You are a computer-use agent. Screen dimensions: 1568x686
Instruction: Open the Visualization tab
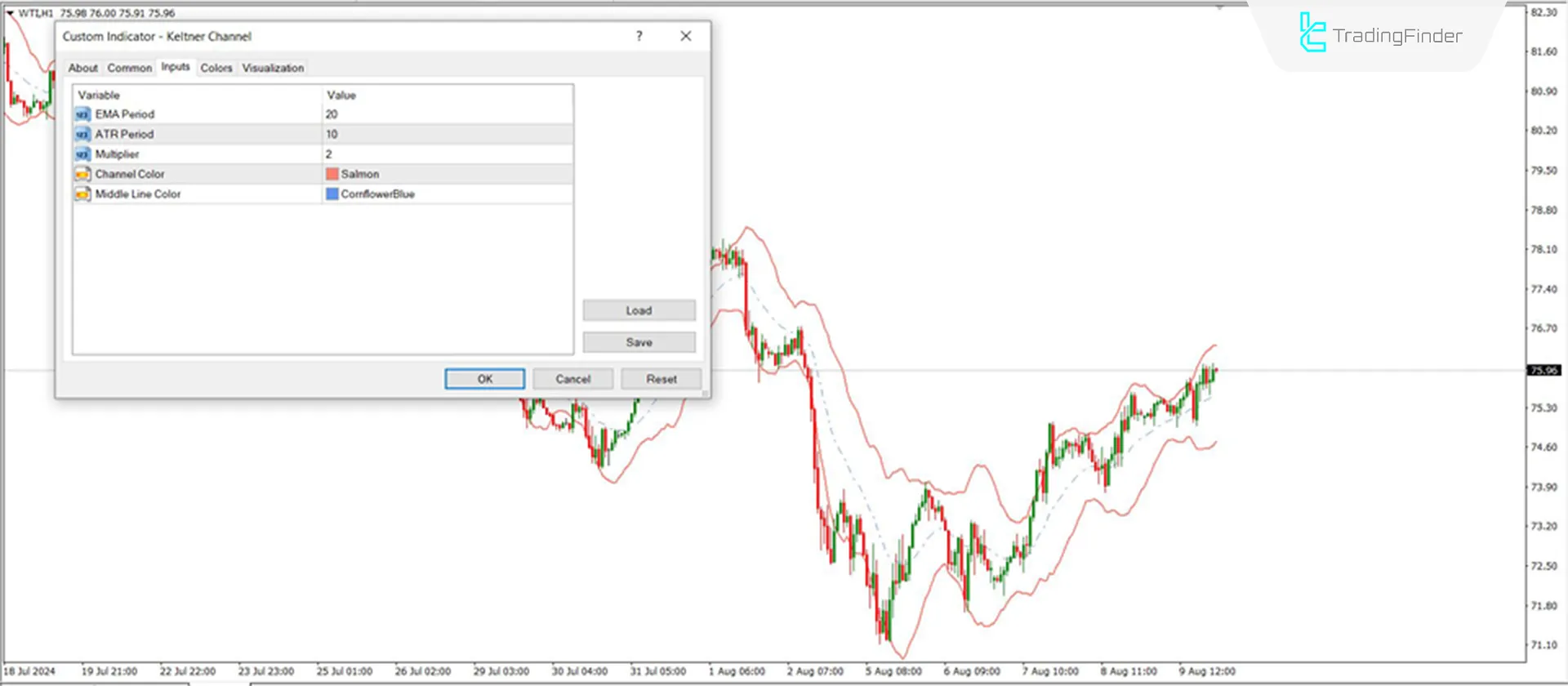(273, 68)
